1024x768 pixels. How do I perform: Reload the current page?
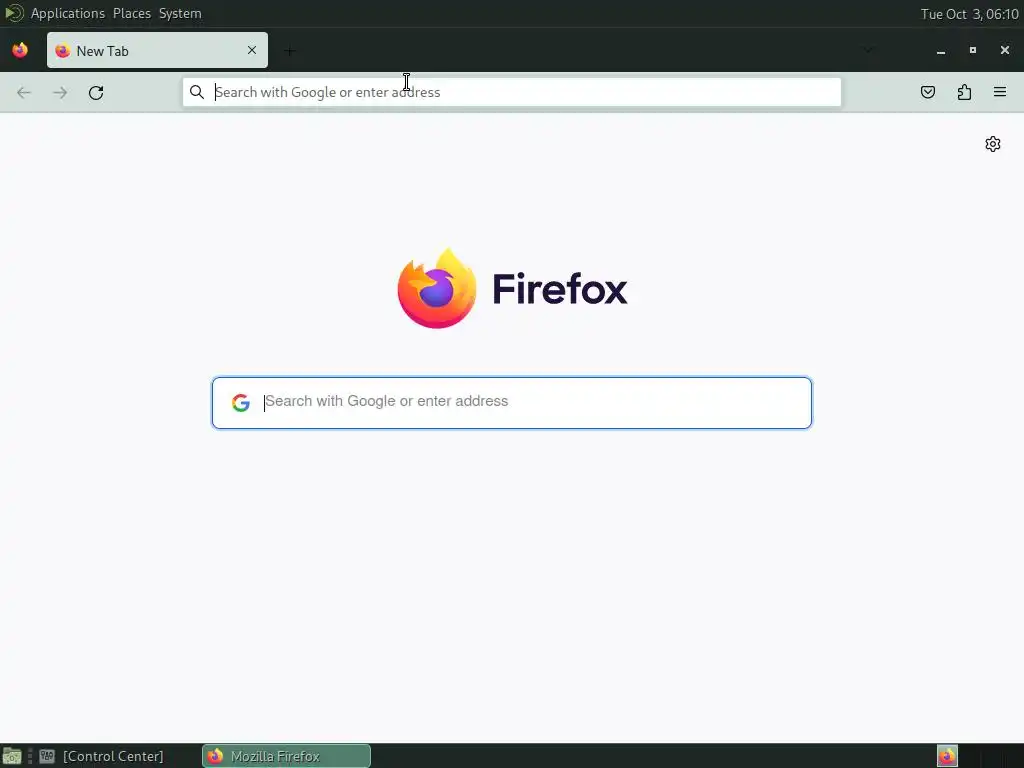pos(96,93)
